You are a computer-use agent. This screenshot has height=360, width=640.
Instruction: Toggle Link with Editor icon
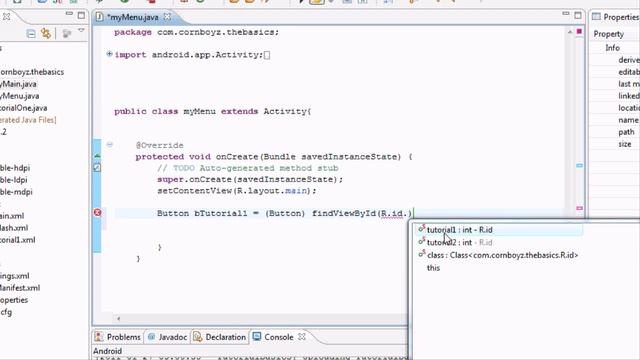point(46,33)
